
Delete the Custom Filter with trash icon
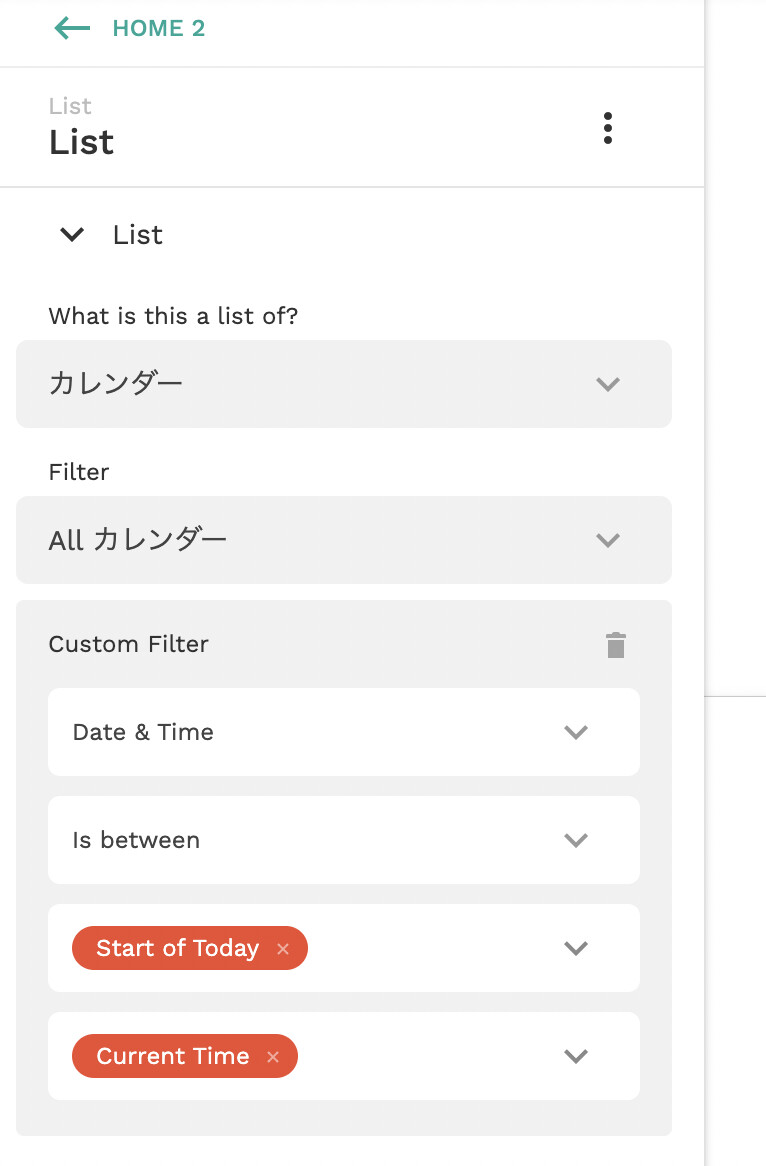pyautogui.click(x=616, y=645)
